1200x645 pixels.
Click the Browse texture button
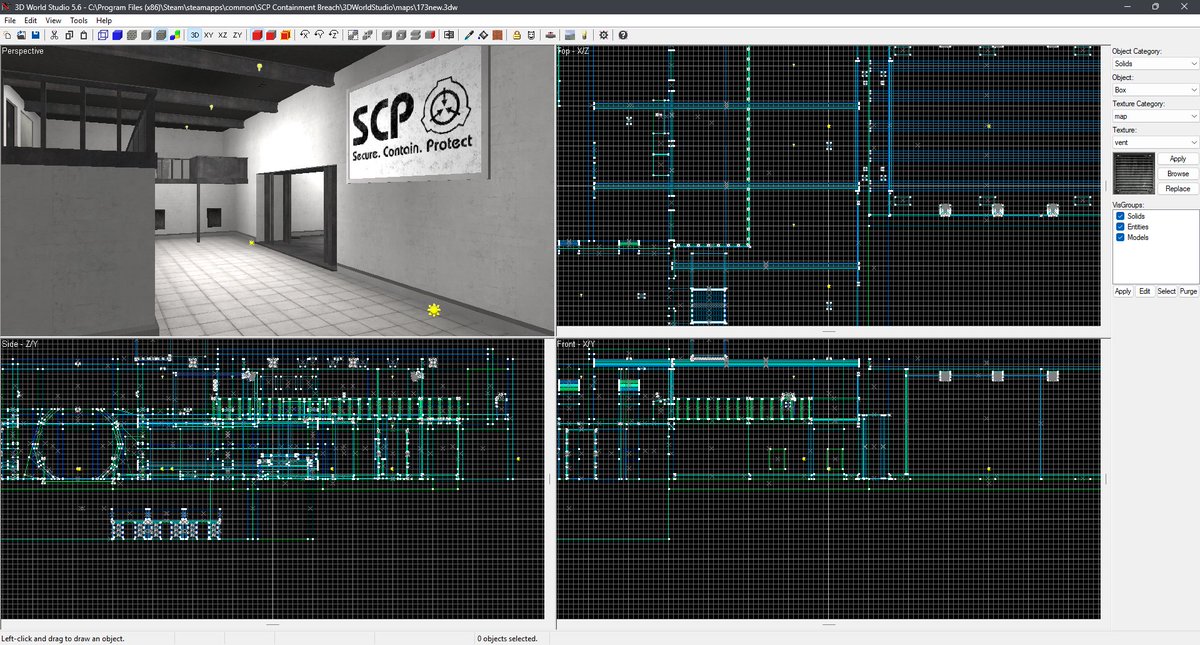(1178, 174)
